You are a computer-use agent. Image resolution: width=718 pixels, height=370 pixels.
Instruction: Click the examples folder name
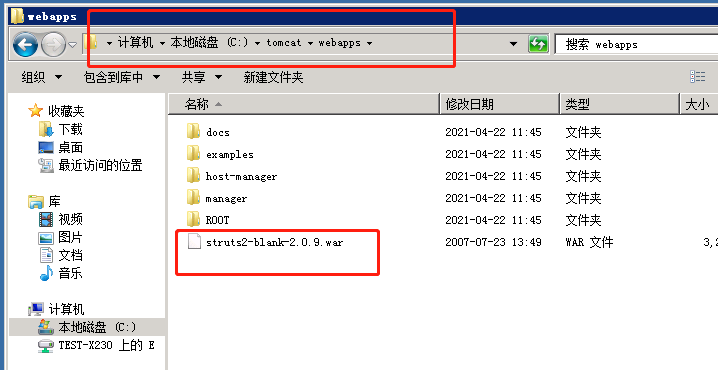click(x=229, y=154)
